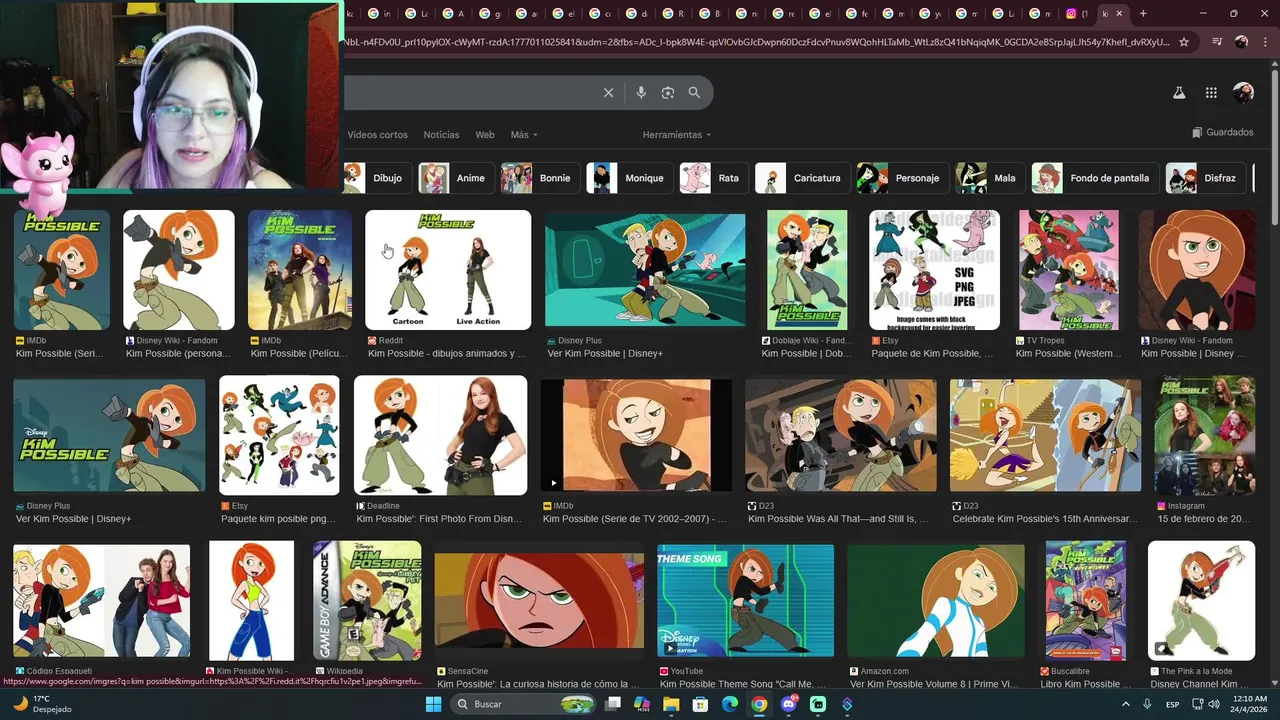Launch Microsoft 365 from the taskbar
This screenshot has height=720, width=1280.
[x=642, y=704]
